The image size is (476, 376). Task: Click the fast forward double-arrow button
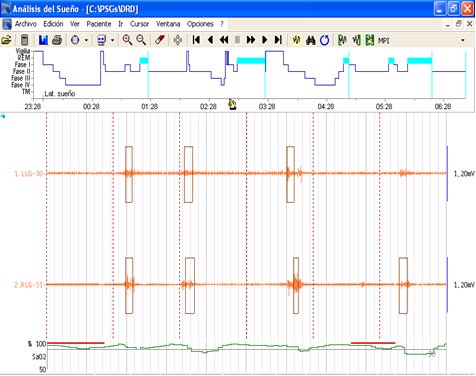[251, 40]
